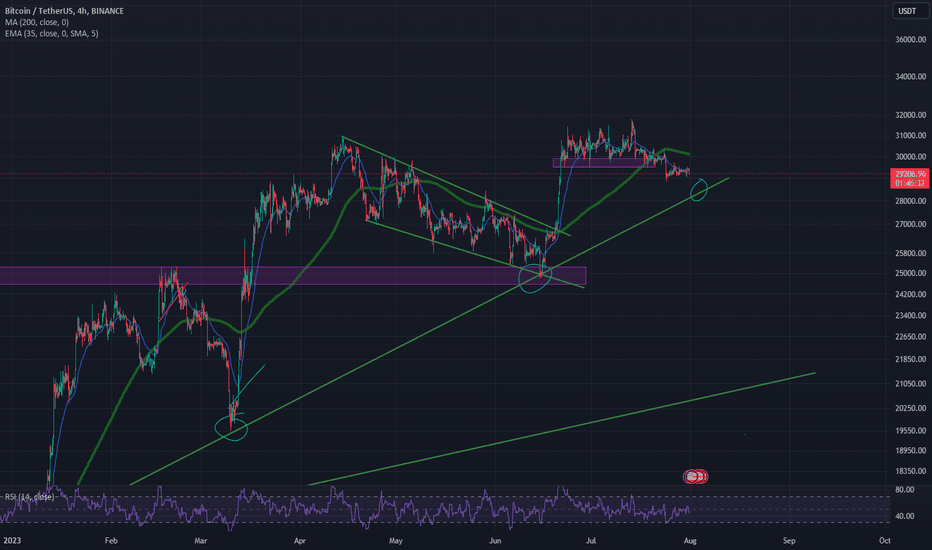Image resolution: width=932 pixels, height=550 pixels.
Task: Click the red current price label 29206
Action: (910, 174)
